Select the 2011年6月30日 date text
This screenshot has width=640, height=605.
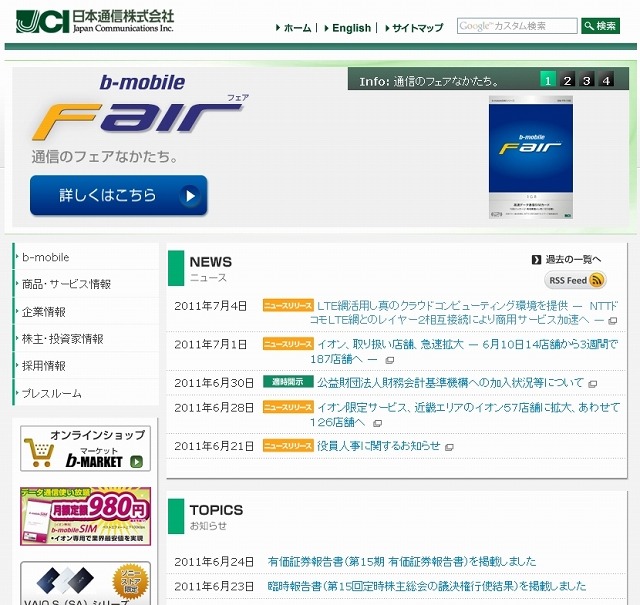214,383
